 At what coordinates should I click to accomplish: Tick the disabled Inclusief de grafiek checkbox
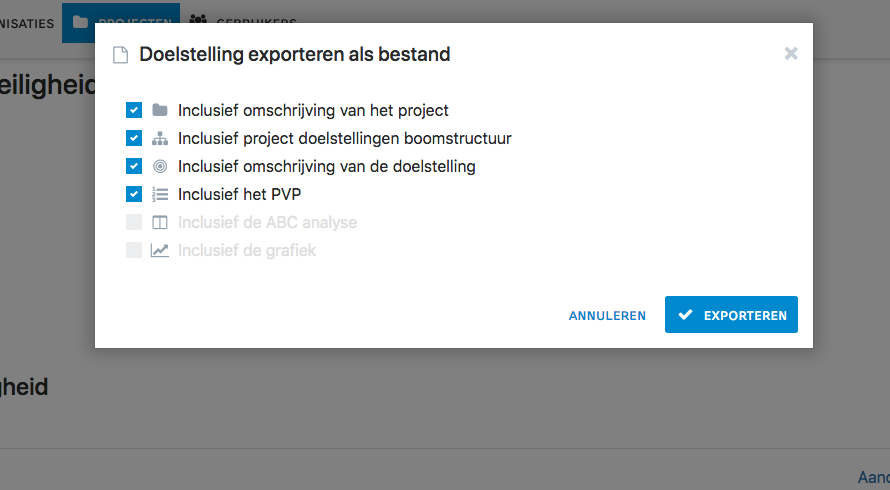[x=134, y=250]
